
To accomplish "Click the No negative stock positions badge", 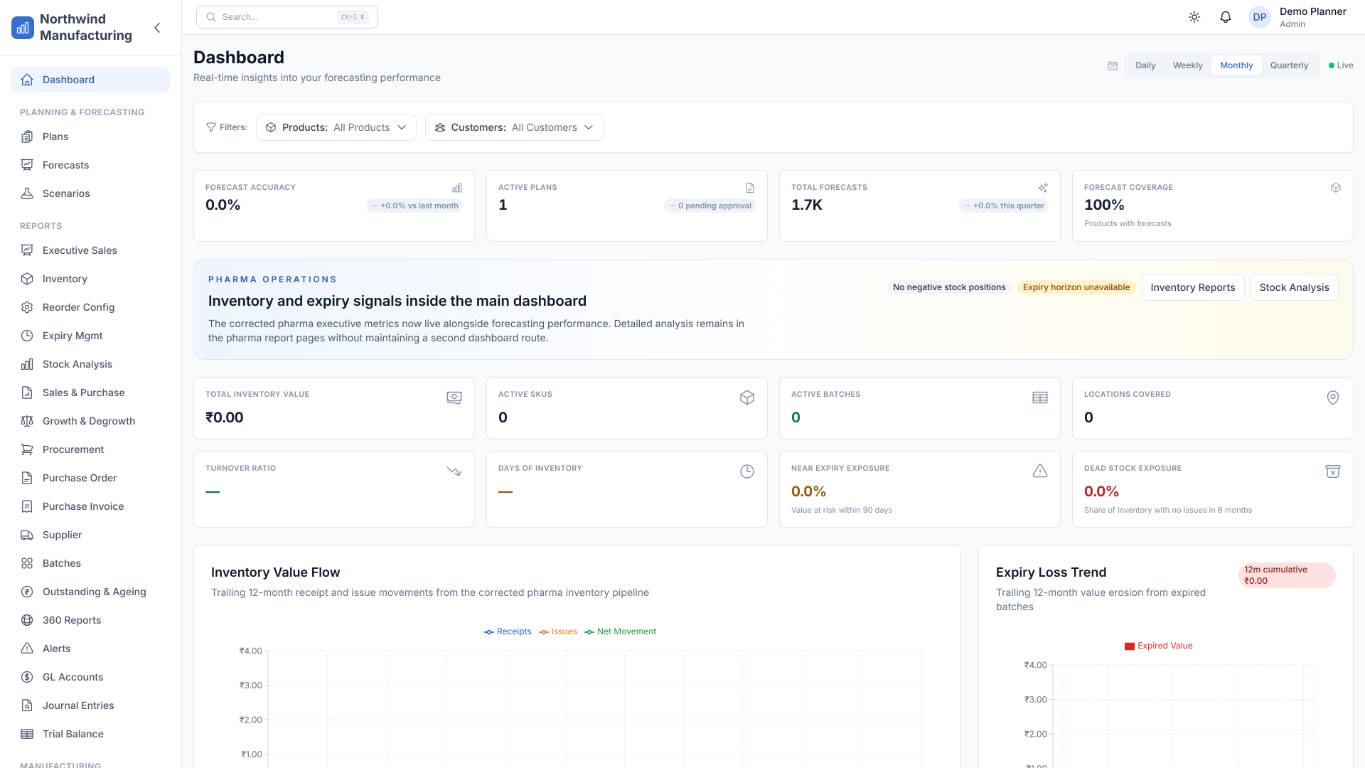I will (x=949, y=287).
